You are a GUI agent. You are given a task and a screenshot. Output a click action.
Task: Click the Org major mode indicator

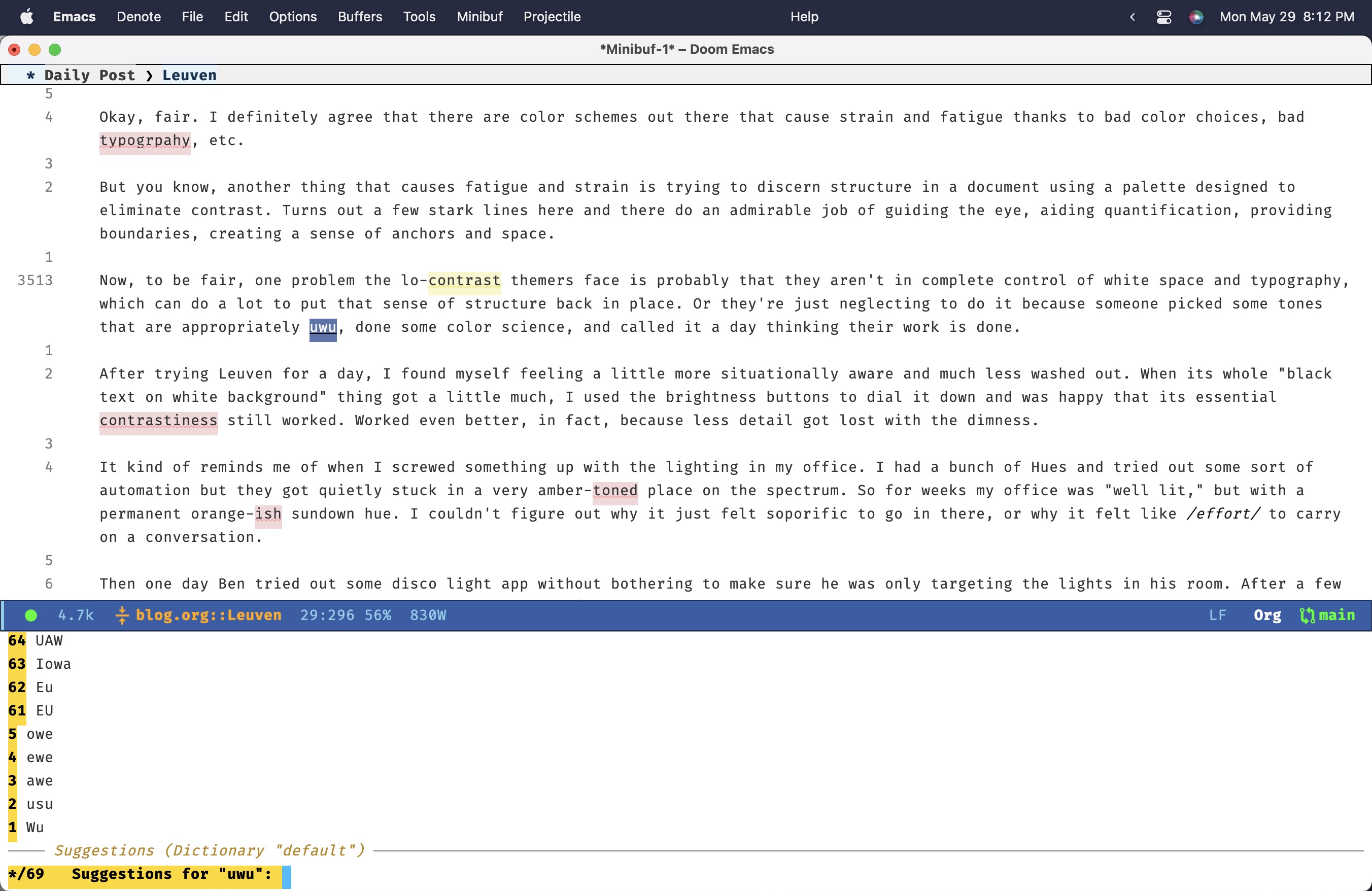tap(1266, 615)
